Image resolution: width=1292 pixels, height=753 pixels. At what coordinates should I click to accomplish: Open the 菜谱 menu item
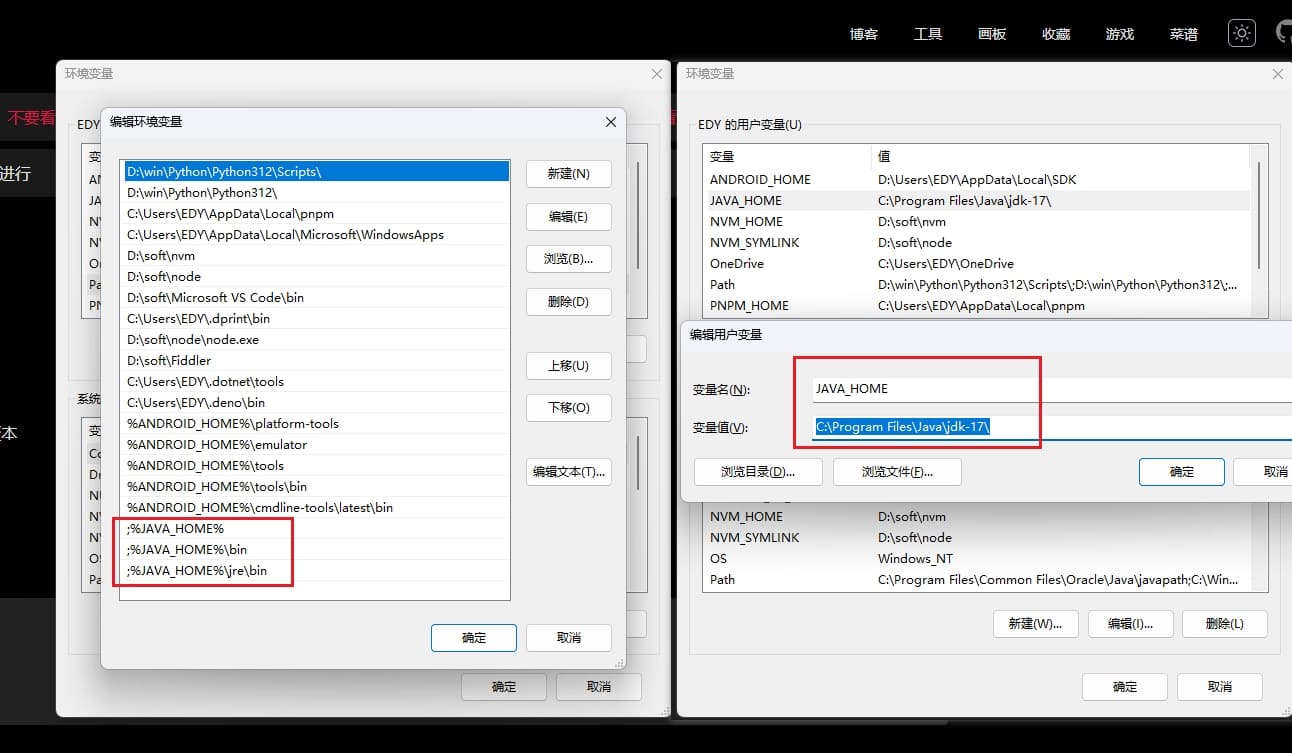tap(1184, 34)
